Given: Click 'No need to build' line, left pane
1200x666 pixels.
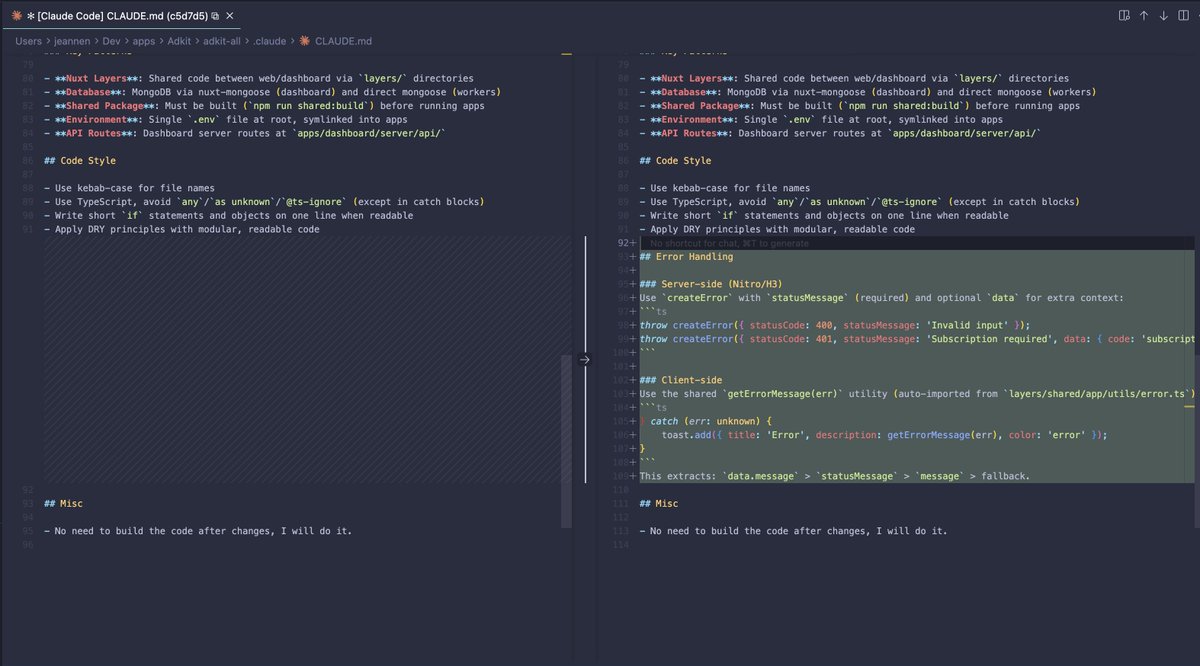Looking at the screenshot, I should tap(198, 531).
